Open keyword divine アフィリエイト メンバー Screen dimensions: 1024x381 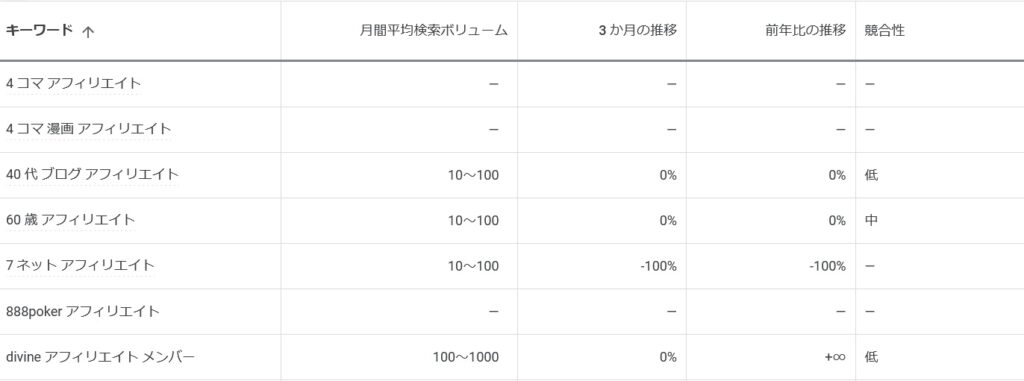click(x=100, y=357)
